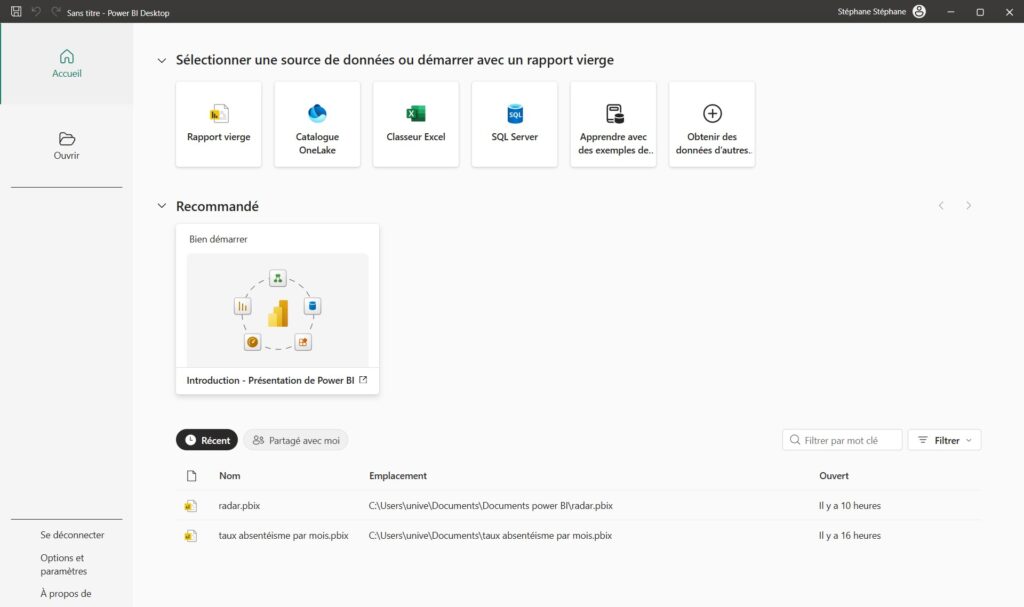Click Obtenir des données d'autres sources
This screenshot has height=607, width=1024.
tap(712, 124)
